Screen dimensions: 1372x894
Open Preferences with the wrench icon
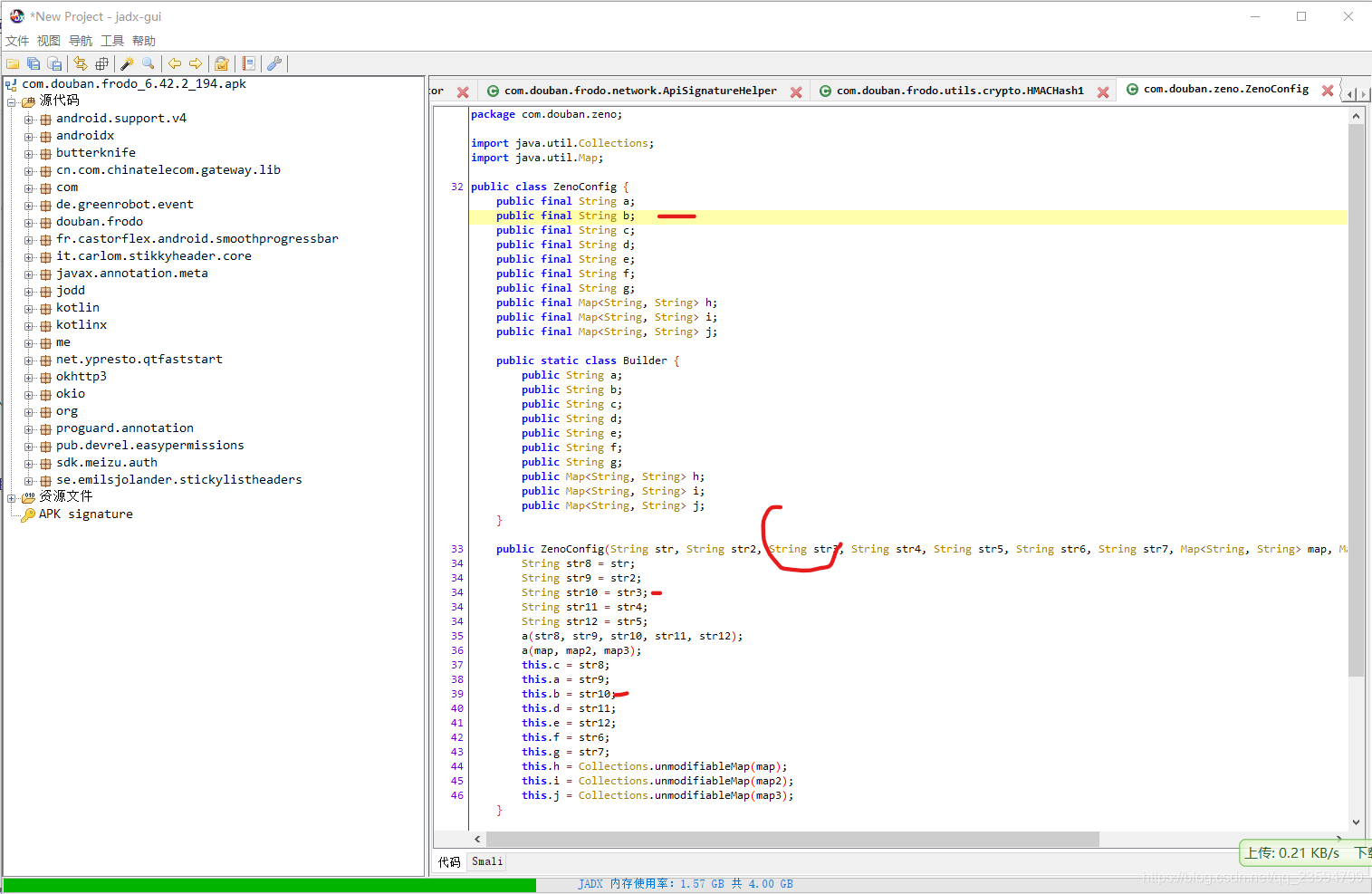coord(274,63)
